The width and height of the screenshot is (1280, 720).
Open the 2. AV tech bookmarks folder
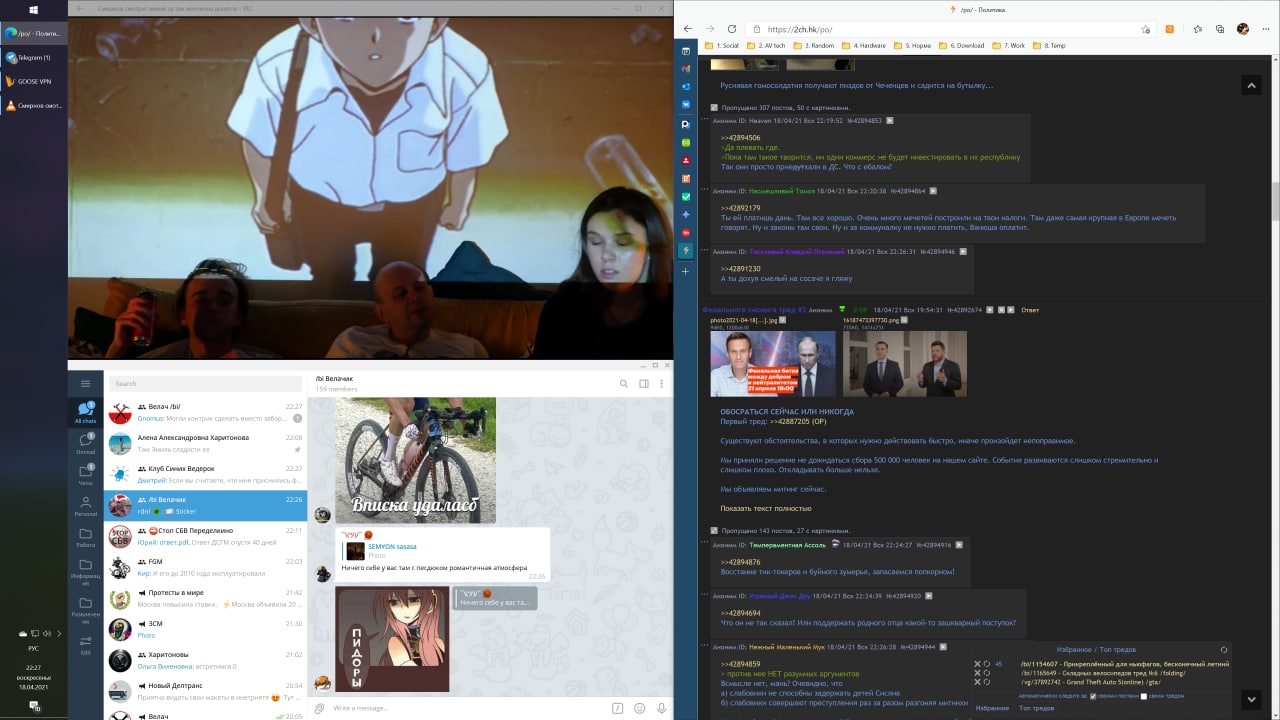(x=767, y=45)
